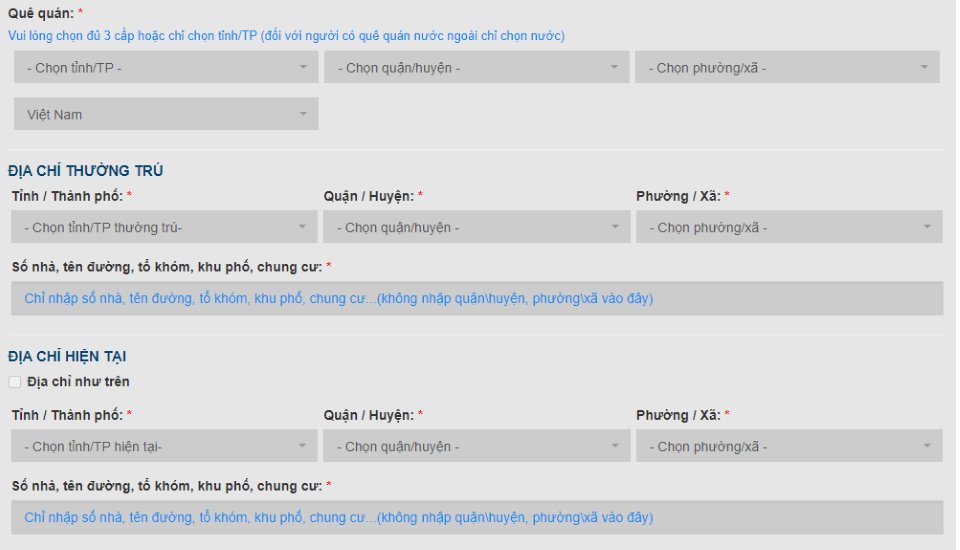Click arrow on 'Chọn tỉnh/TP hiện tại' selector
960x550 pixels.
point(303,446)
